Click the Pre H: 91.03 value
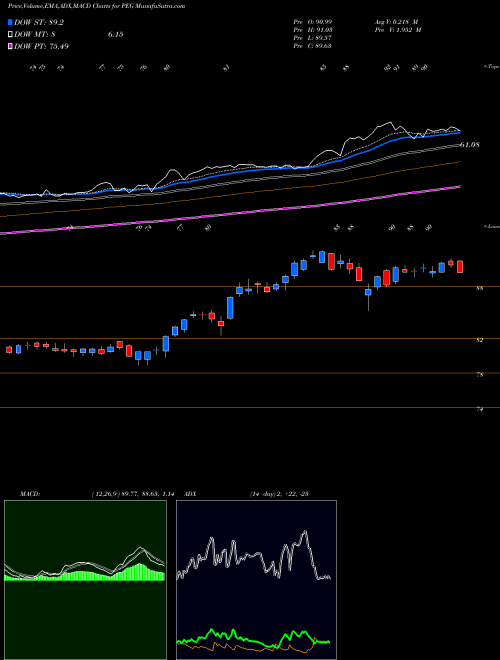This screenshot has width=500, height=660. click(312, 30)
